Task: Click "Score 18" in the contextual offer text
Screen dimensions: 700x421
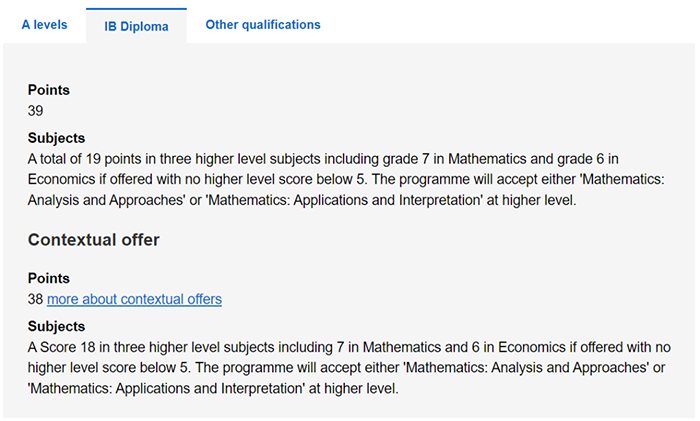Action: (77, 347)
